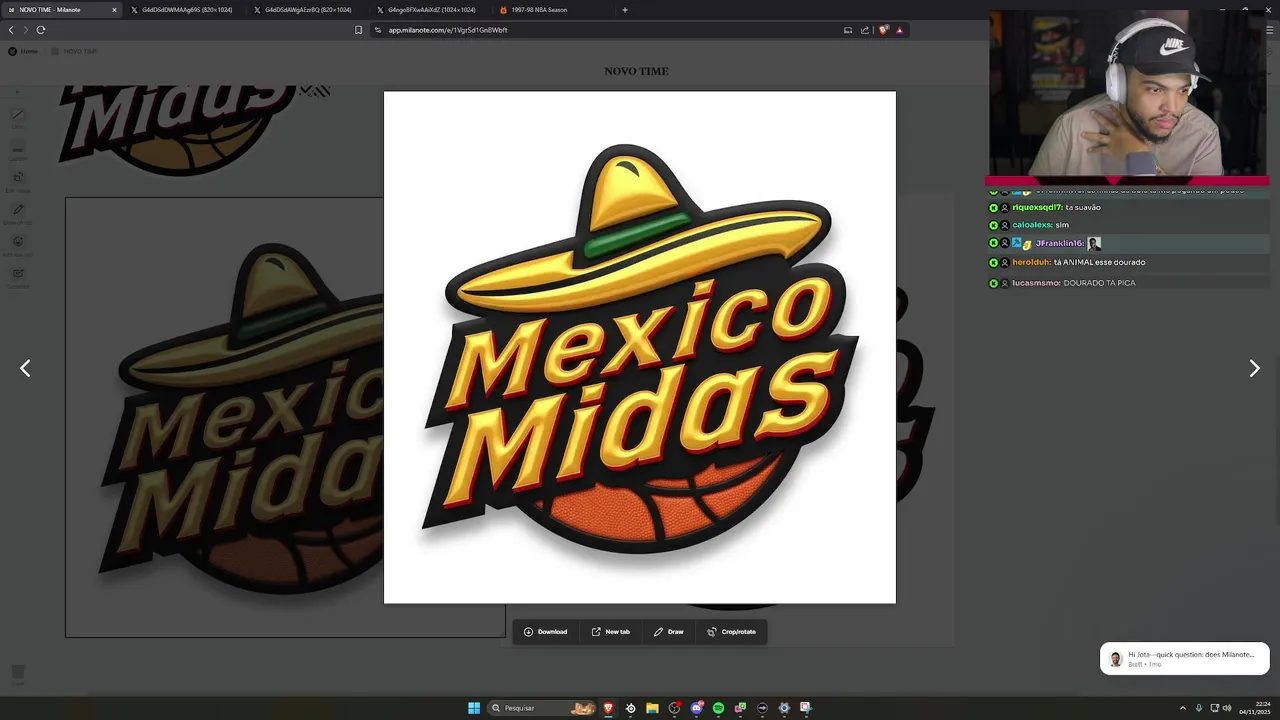The width and height of the screenshot is (1280, 720).
Task: Click the microphone icon in the system tray
Action: (x=1199, y=708)
